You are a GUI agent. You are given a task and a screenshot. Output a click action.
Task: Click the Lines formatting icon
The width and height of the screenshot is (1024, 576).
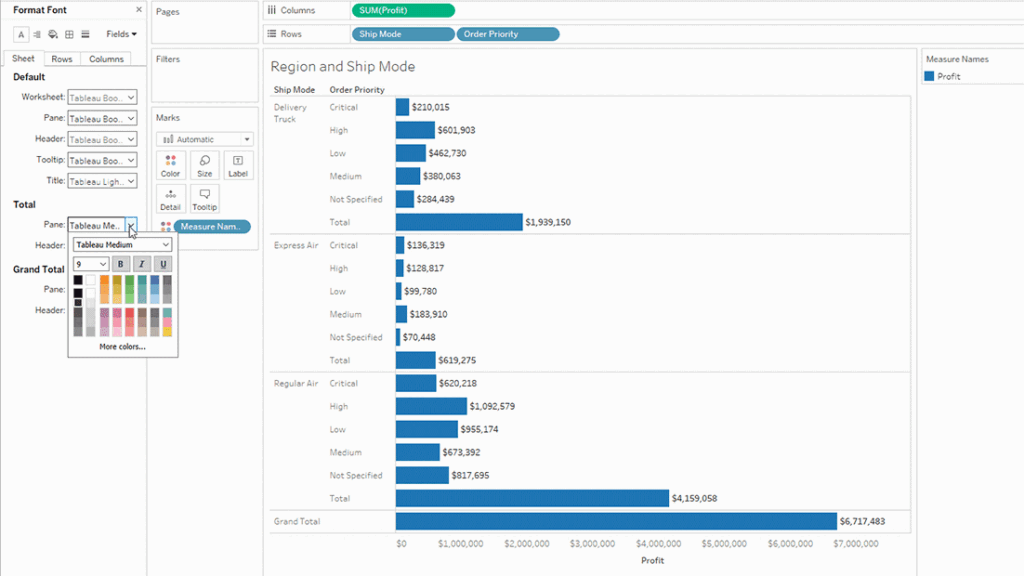click(x=84, y=34)
